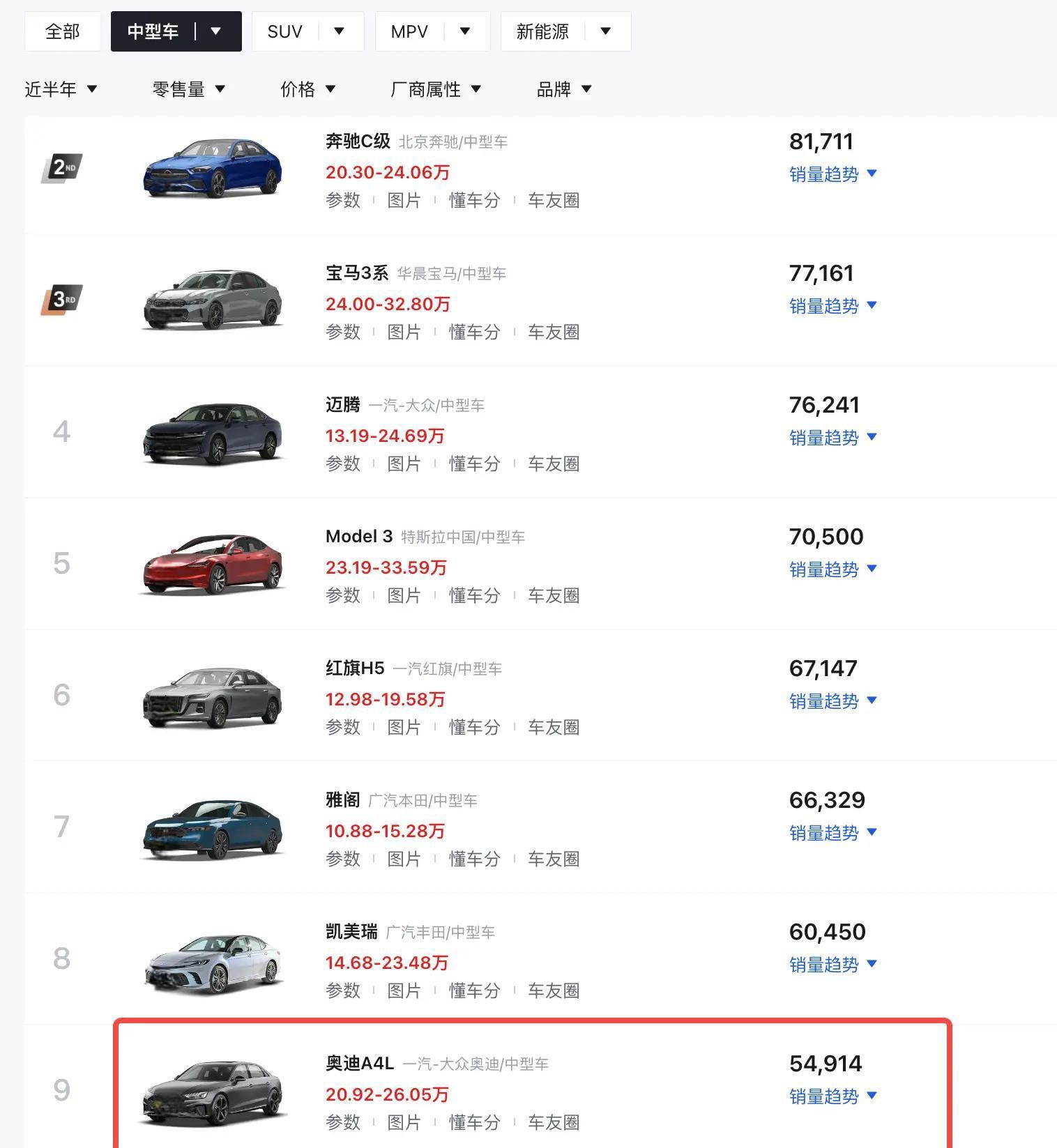Image resolution: width=1057 pixels, height=1148 pixels.
Task: Expand the SUV dropdown arrow
Action: (x=340, y=31)
